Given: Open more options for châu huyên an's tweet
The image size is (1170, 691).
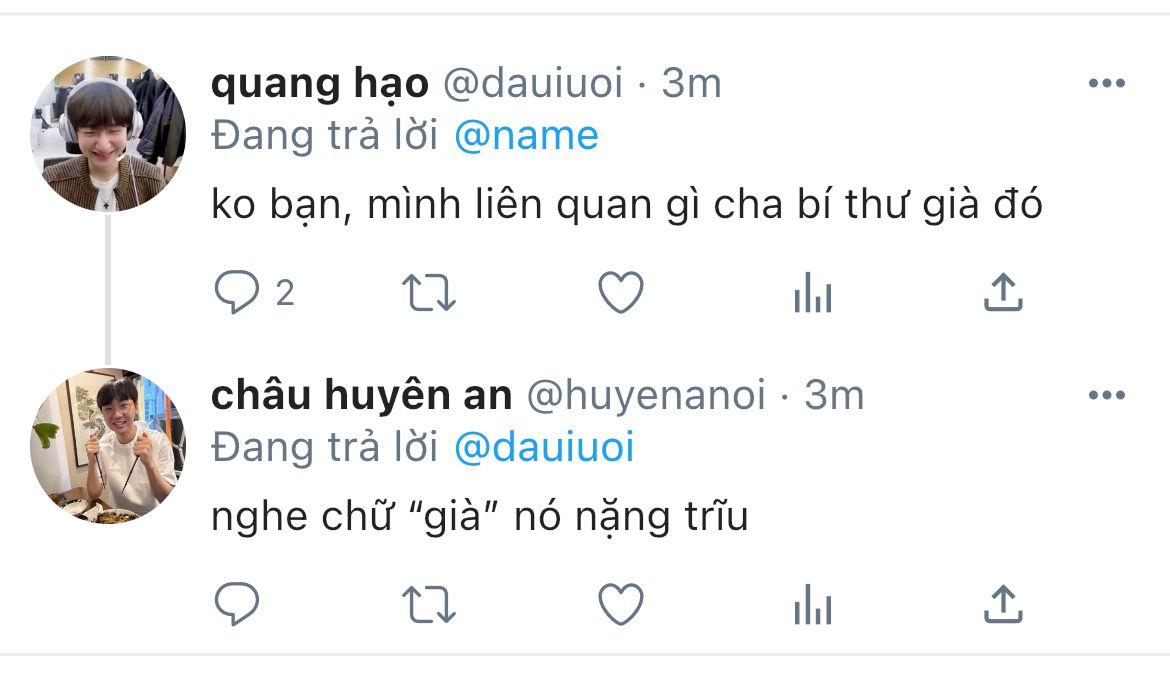Looking at the screenshot, I should click(x=1107, y=395).
